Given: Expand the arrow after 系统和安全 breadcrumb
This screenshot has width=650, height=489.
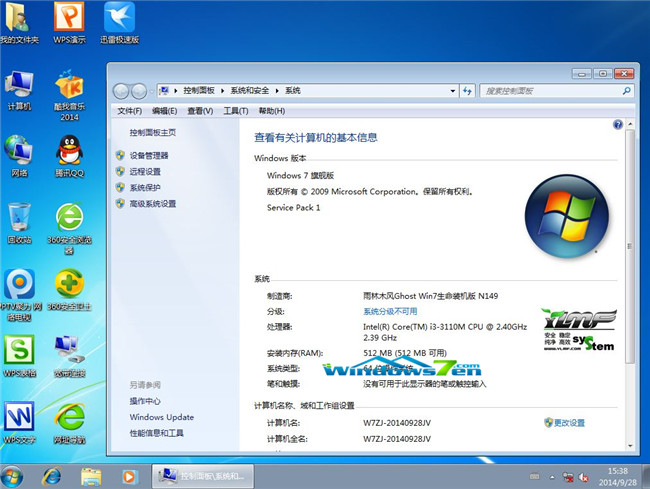Looking at the screenshot, I should 277,91.
